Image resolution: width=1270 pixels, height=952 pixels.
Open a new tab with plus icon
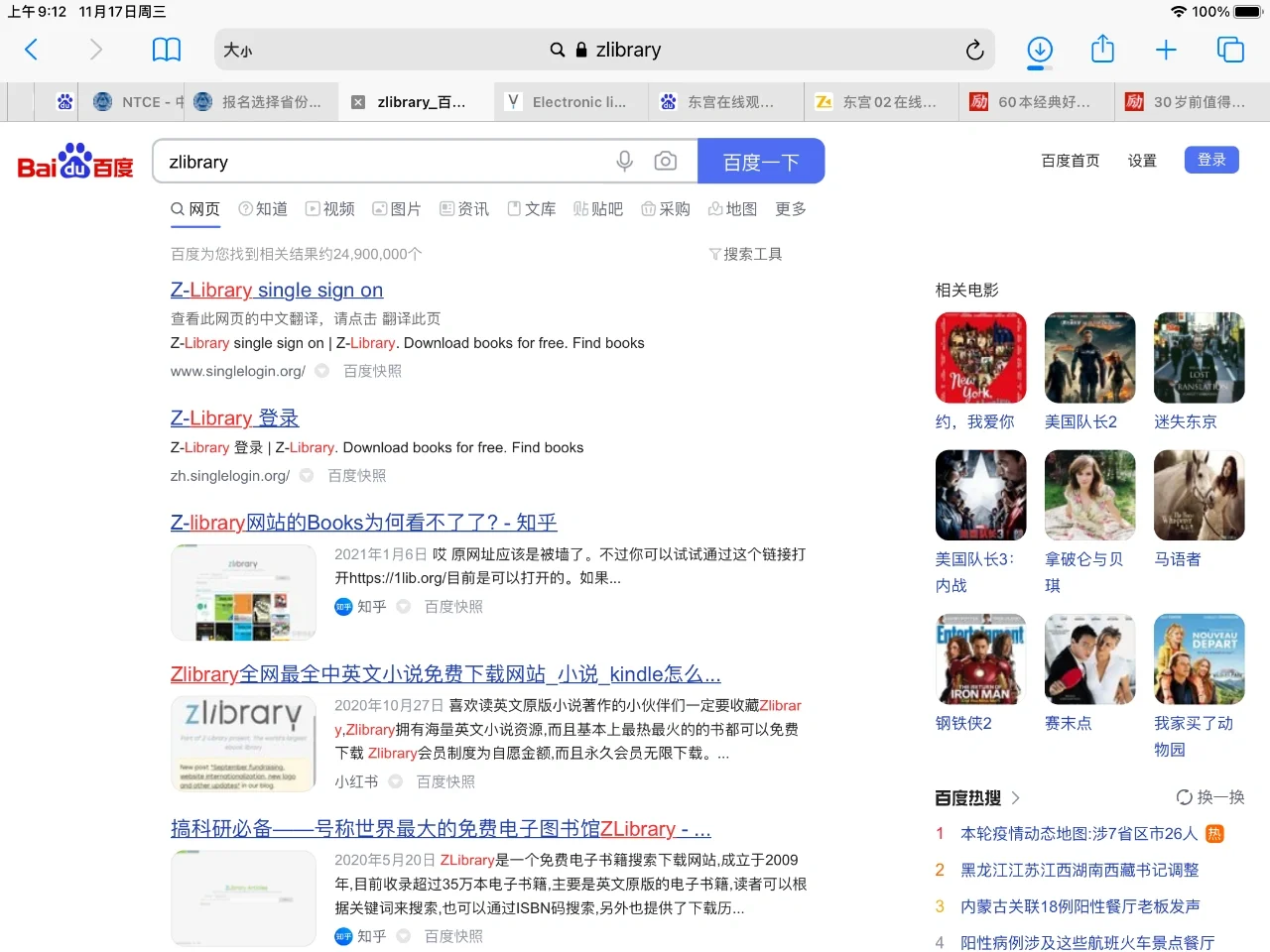click(1166, 50)
